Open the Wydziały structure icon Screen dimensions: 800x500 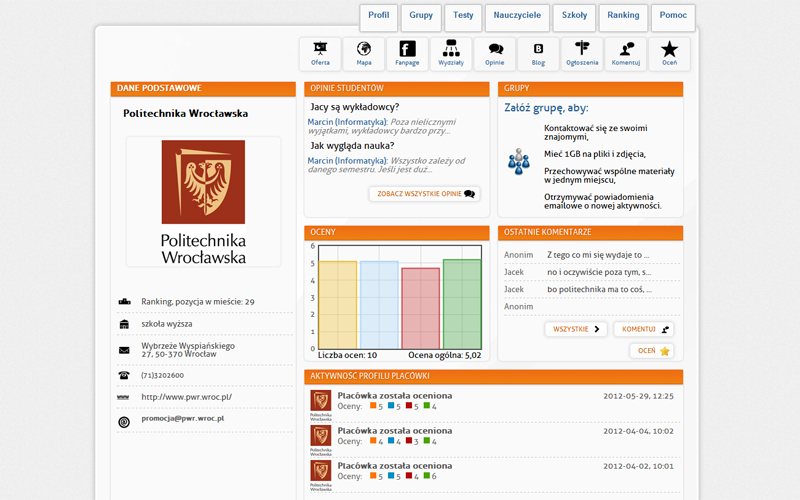point(451,54)
